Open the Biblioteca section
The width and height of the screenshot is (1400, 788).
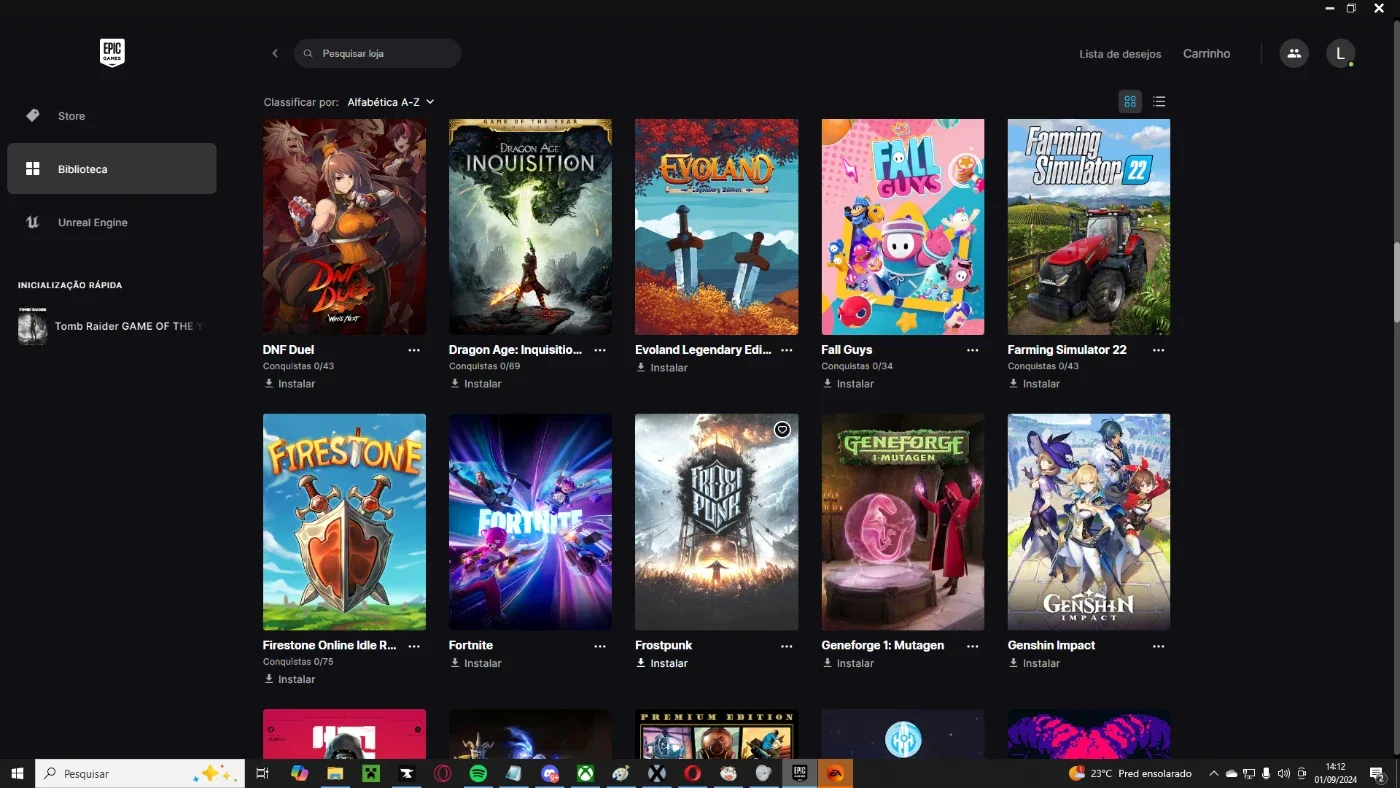112,169
